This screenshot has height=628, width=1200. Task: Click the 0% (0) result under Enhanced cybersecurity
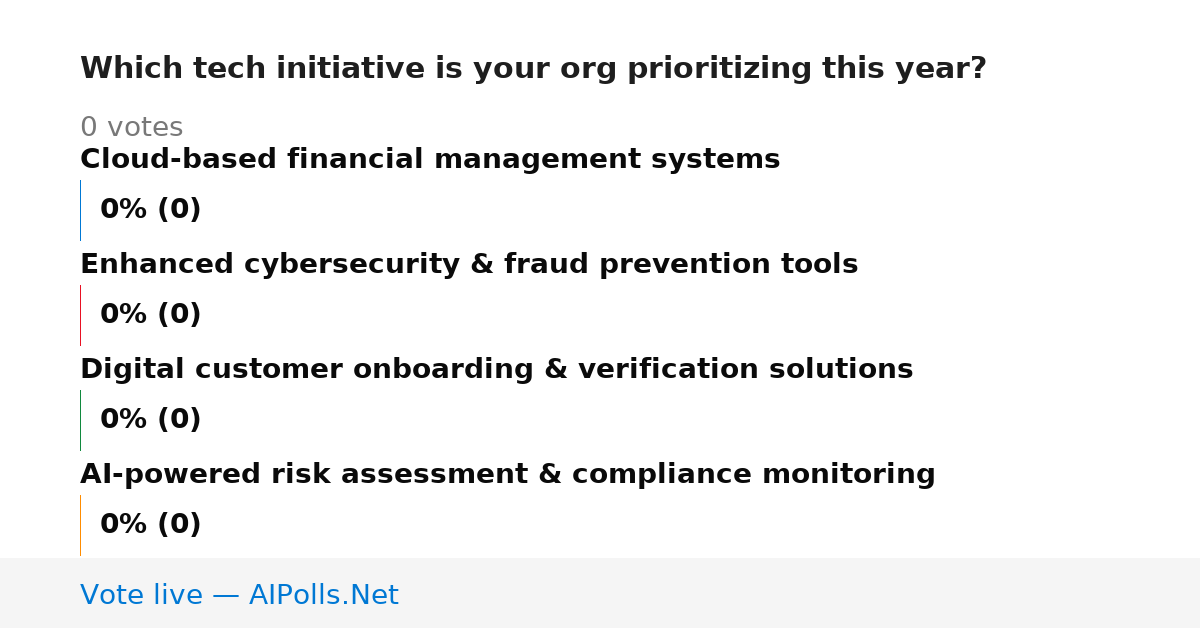click(151, 315)
